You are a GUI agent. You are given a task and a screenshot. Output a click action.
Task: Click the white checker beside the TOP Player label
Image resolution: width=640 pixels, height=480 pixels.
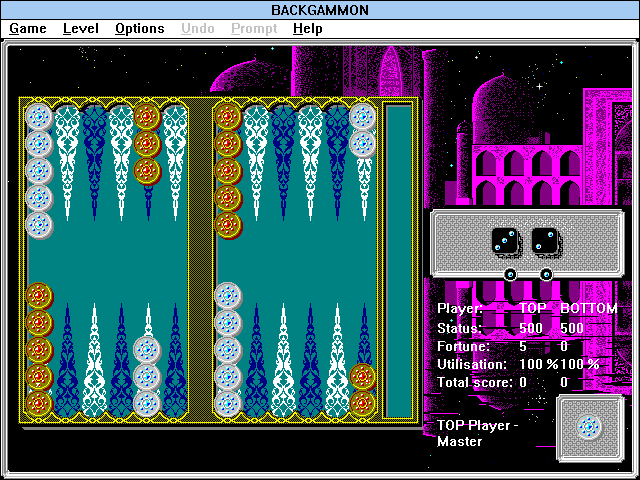tap(589, 426)
